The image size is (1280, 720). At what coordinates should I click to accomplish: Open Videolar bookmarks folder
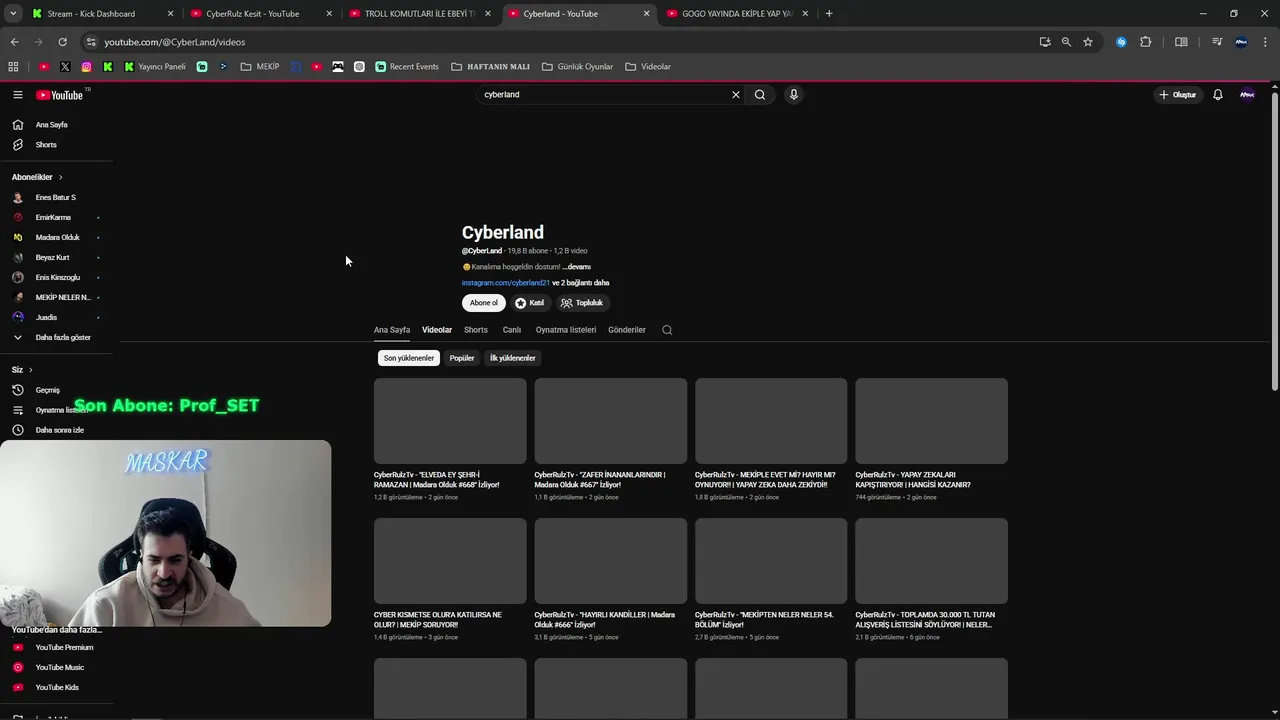(648, 67)
